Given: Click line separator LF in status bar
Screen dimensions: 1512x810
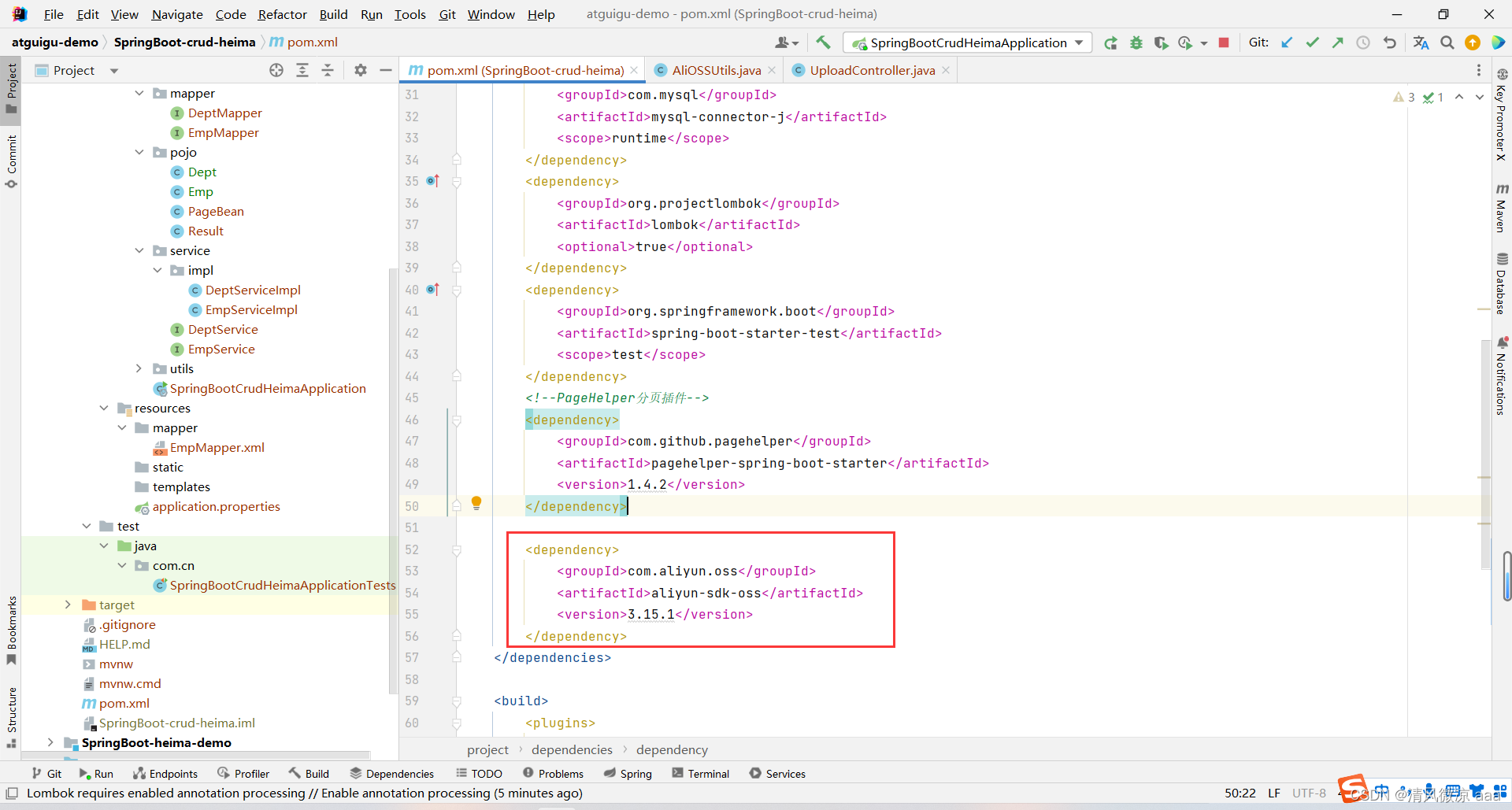Looking at the screenshot, I should [x=1273, y=793].
